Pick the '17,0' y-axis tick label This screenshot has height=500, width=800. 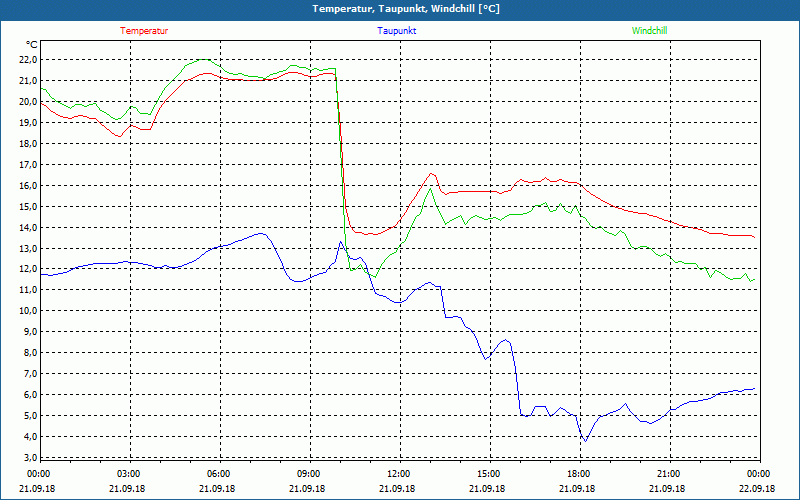pyautogui.click(x=29, y=165)
